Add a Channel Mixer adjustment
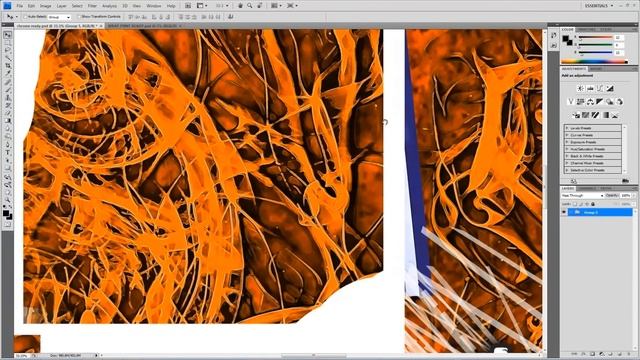640x360 pixels. 620,102
